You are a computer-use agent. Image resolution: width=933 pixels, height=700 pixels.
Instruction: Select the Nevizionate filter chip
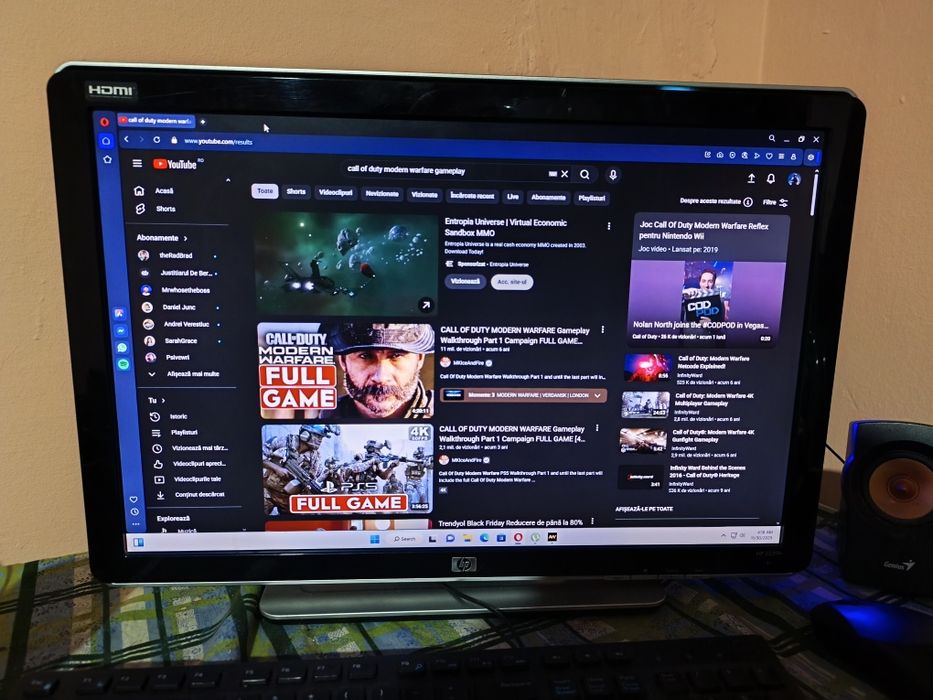point(382,194)
